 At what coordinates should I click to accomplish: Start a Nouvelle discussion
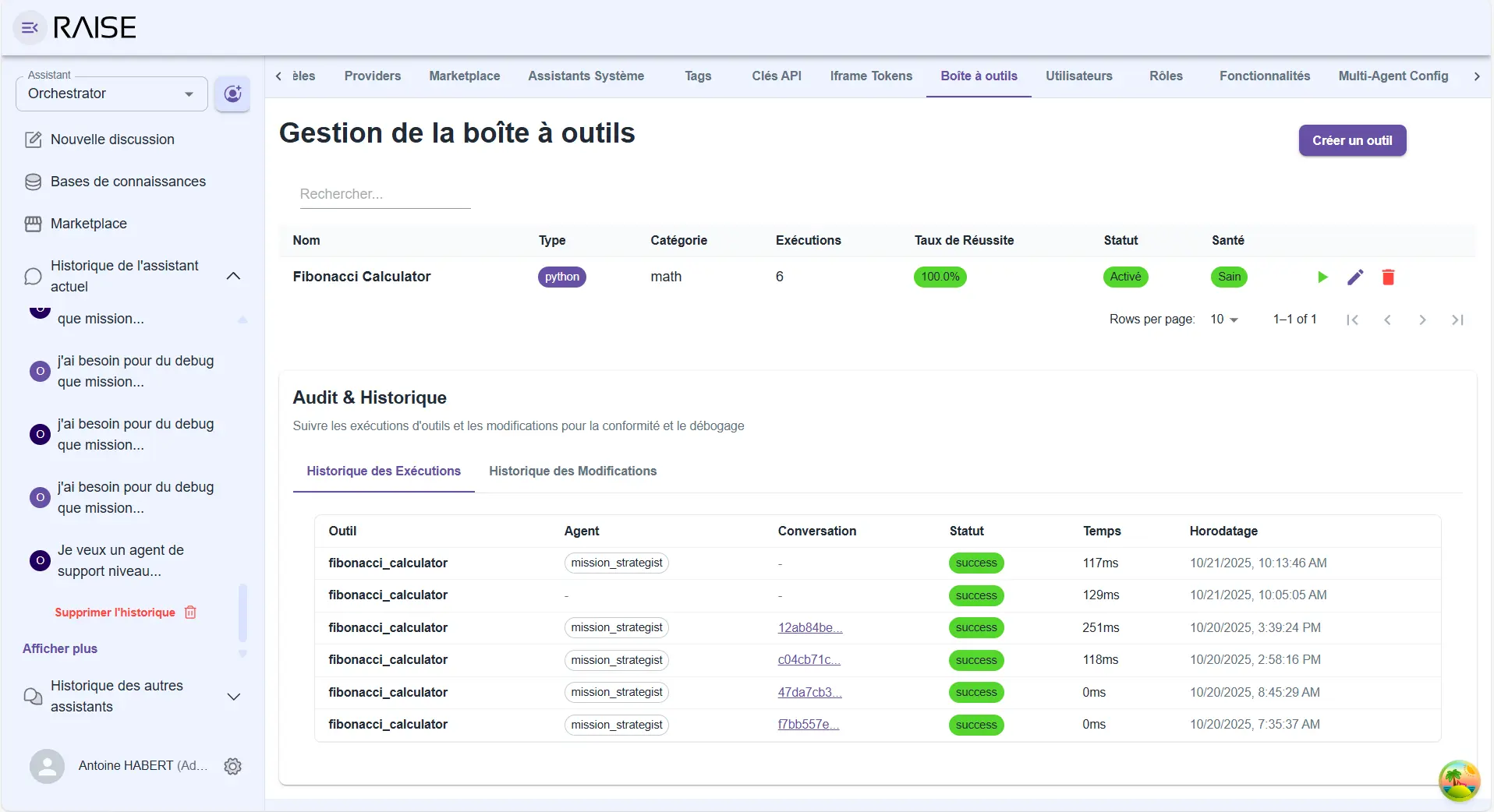tap(112, 139)
